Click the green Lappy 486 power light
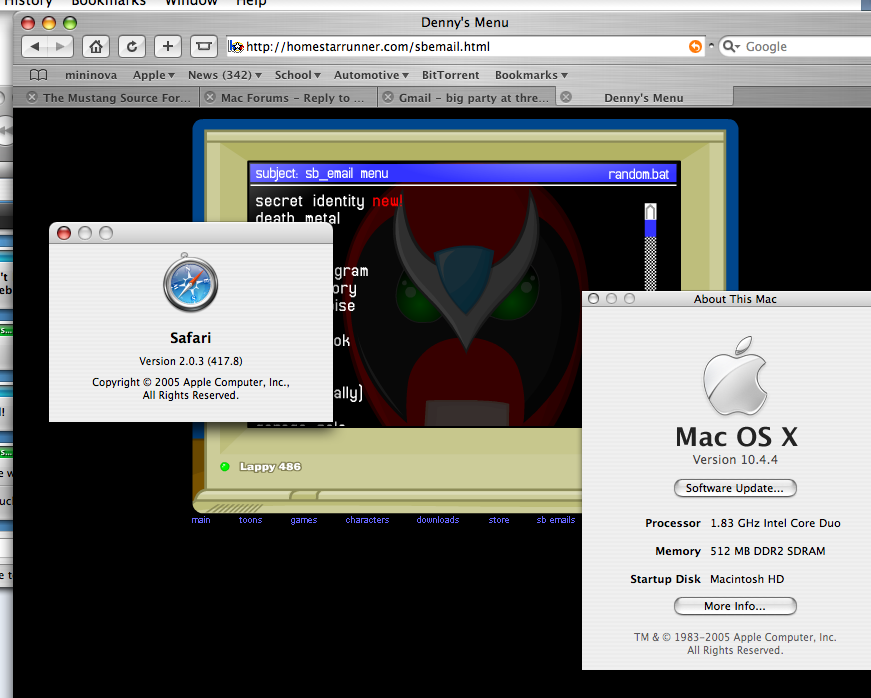 pyautogui.click(x=225, y=466)
